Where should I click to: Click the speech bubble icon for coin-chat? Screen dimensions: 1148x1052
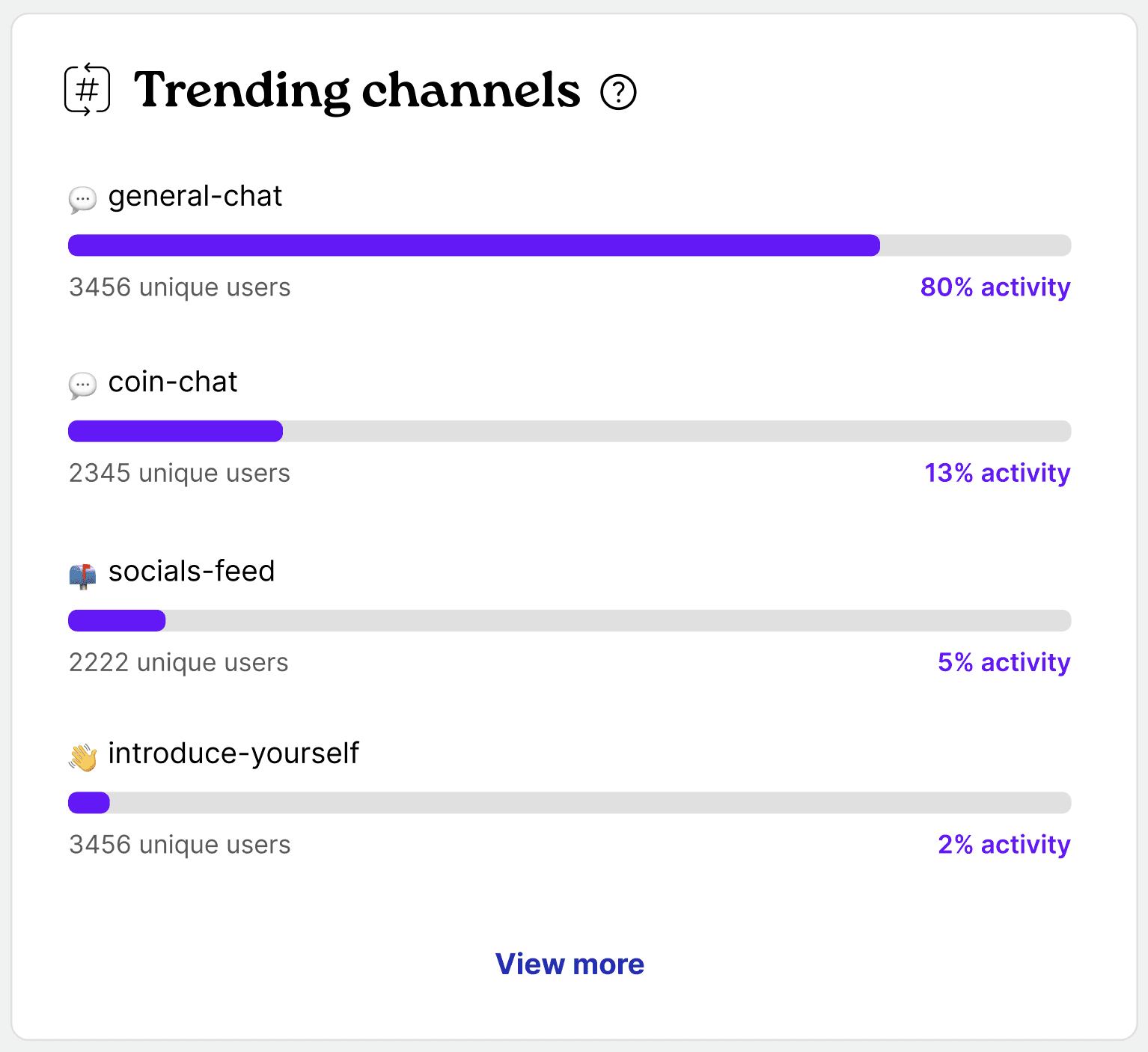click(82, 385)
